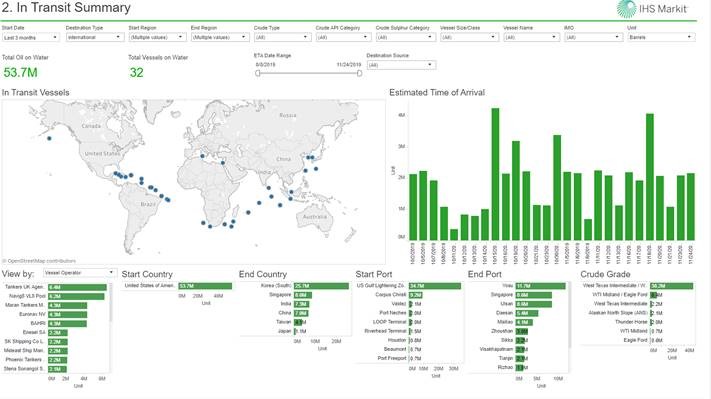This screenshot has height=399, width=711.
Task: Select the Korea (South) bar in End Country
Action: (x=321, y=286)
